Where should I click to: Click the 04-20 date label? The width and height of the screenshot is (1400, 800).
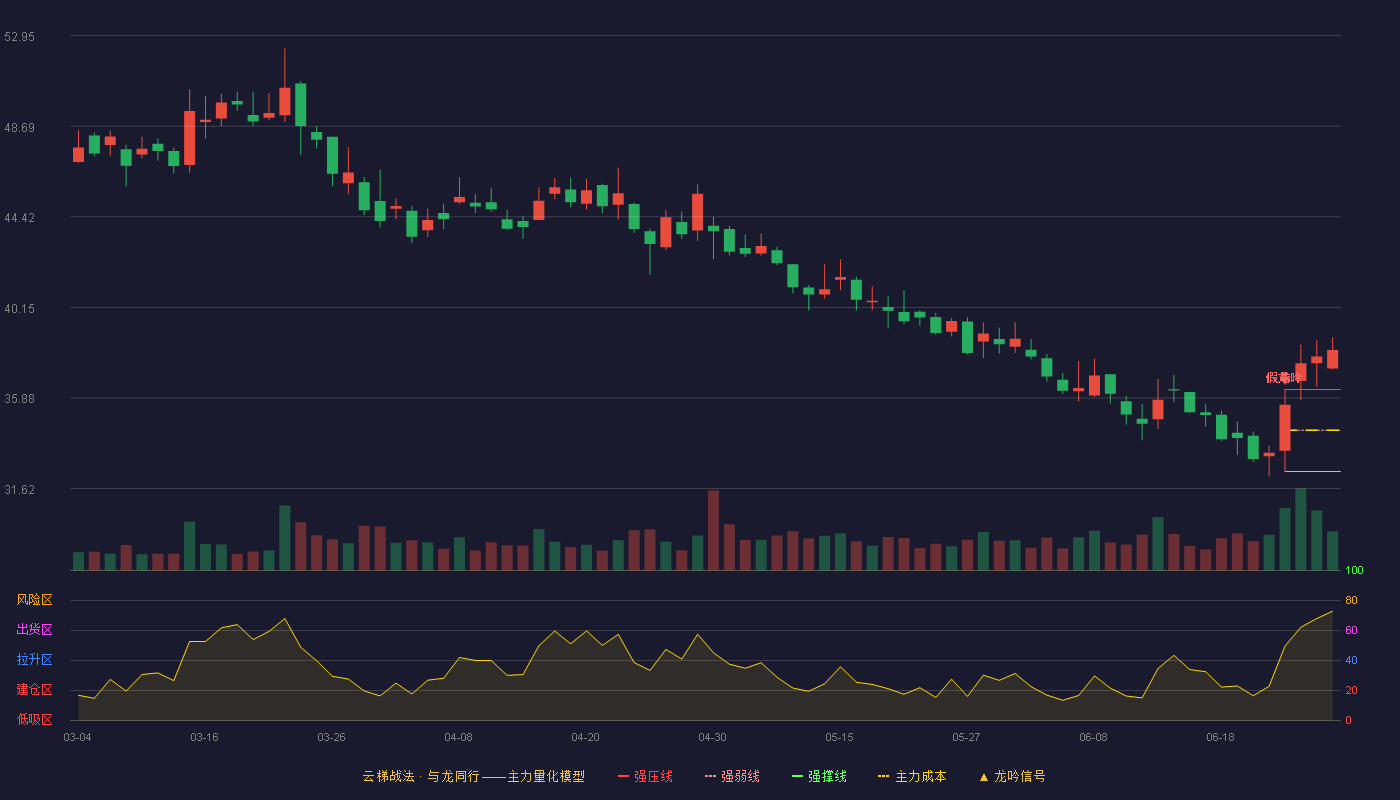pyautogui.click(x=585, y=737)
